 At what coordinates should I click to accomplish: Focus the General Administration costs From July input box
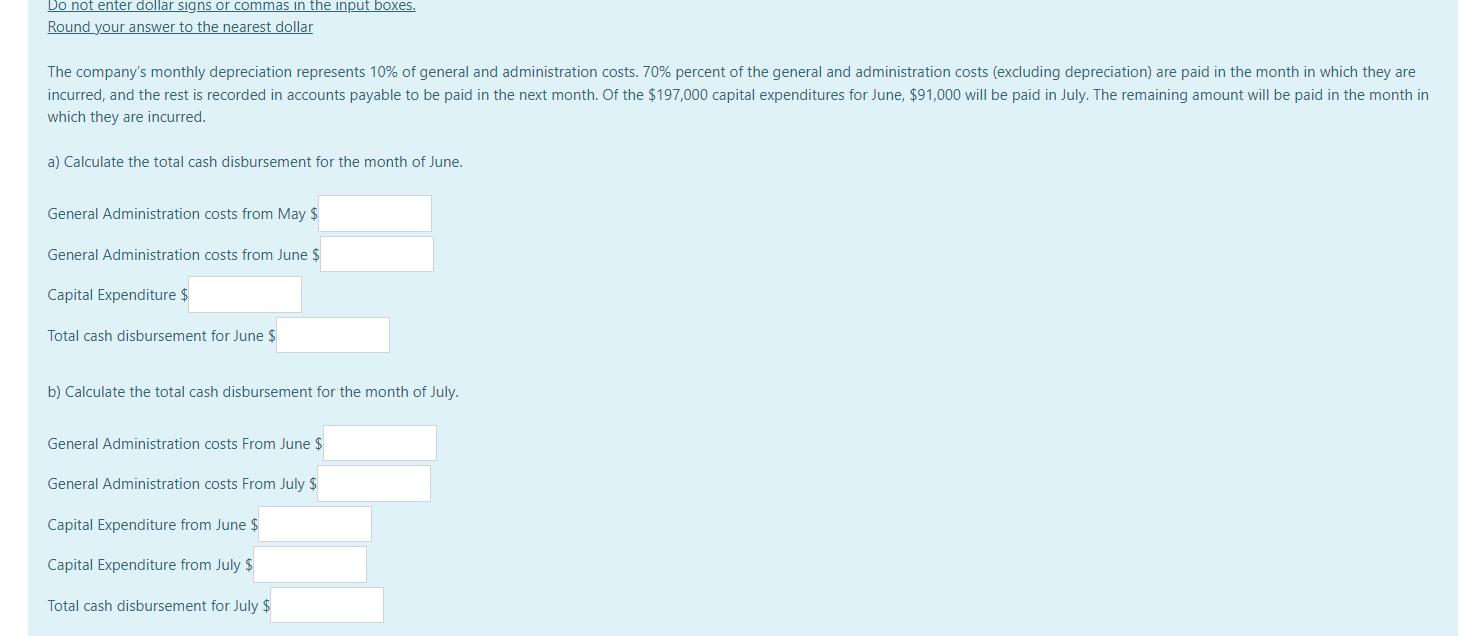click(373, 482)
